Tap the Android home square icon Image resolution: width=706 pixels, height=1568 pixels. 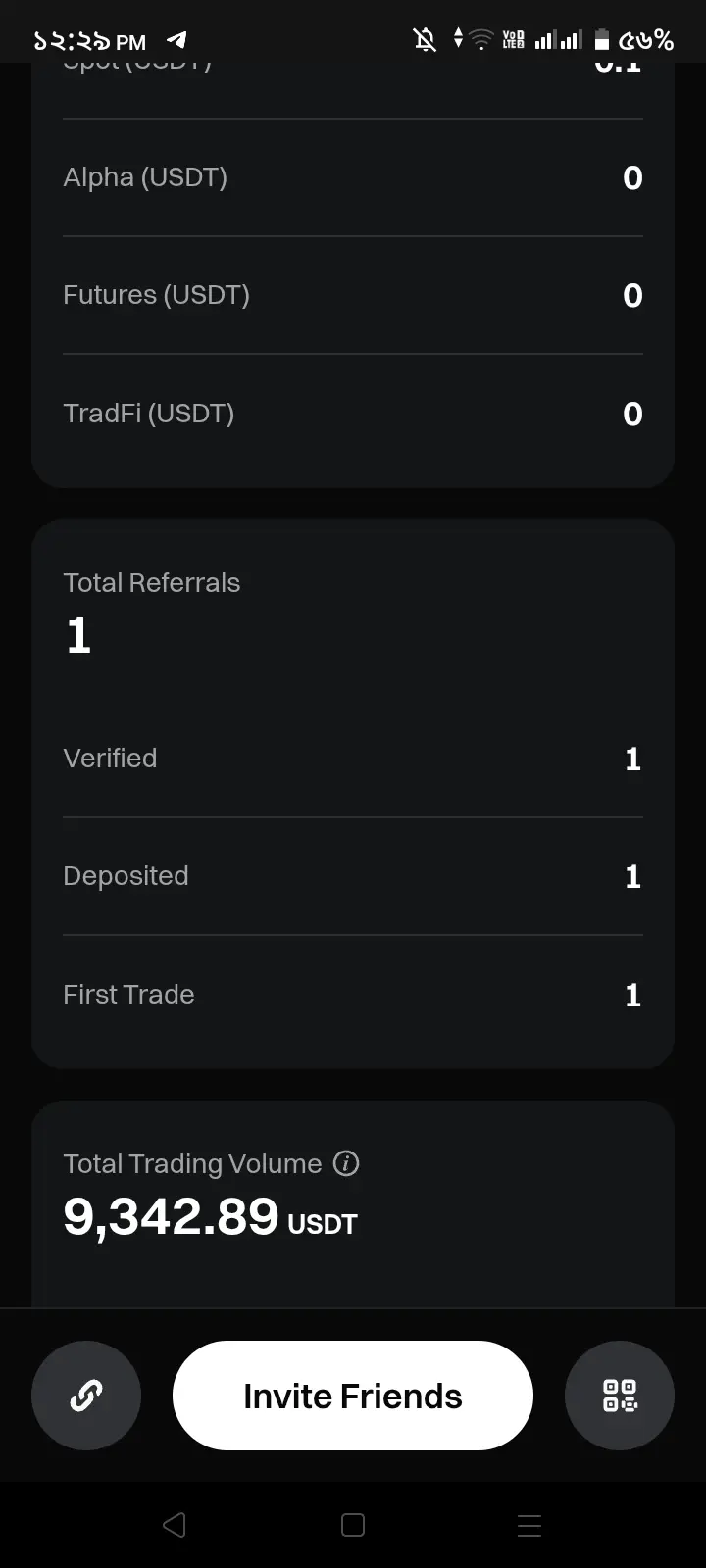(353, 1525)
